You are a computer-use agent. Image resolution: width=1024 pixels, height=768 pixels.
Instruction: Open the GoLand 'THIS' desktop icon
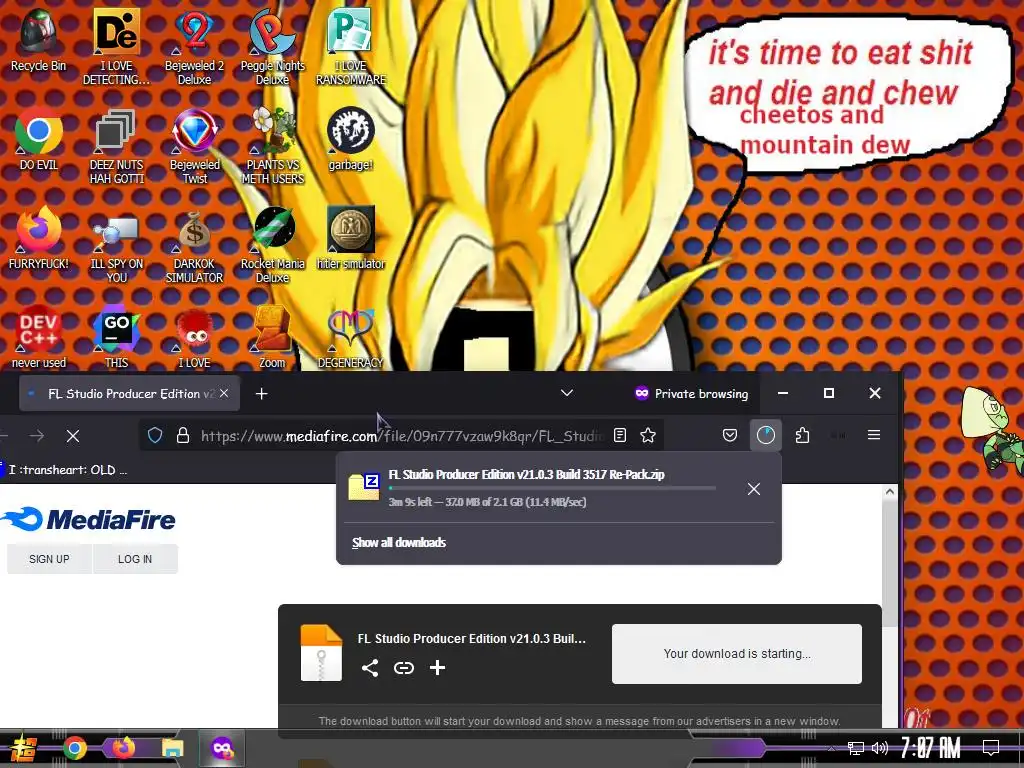[x=116, y=337]
